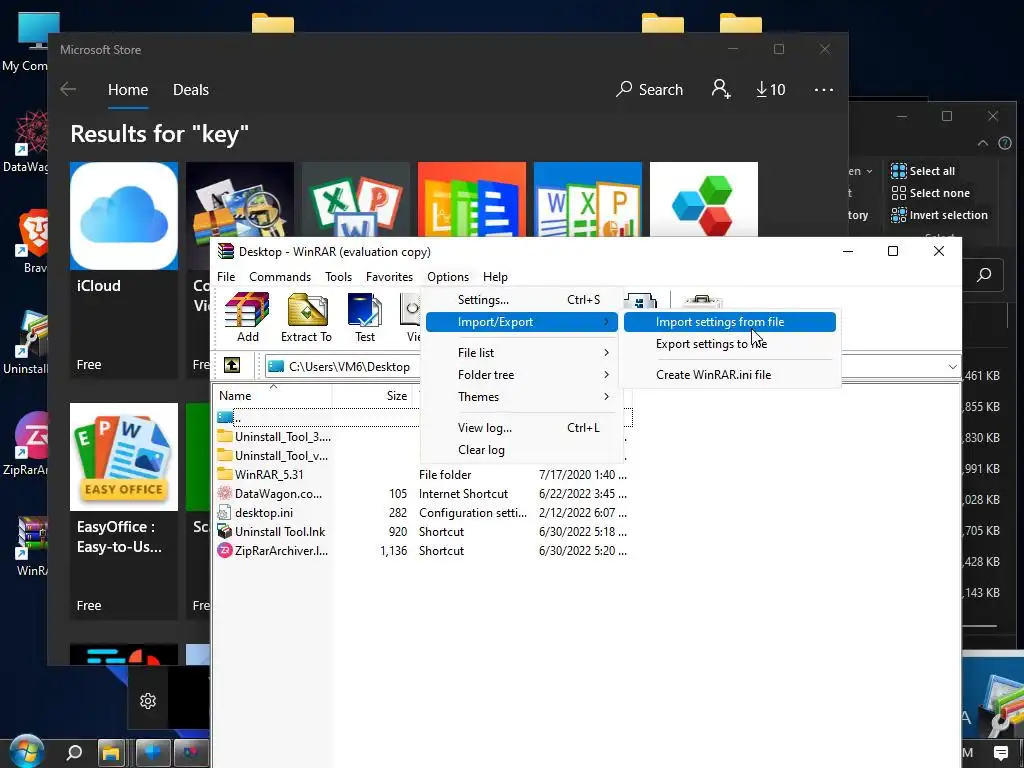Screen dimensions: 1024x768
Task: Open the Commands menu in WinRAR
Action: (280, 277)
